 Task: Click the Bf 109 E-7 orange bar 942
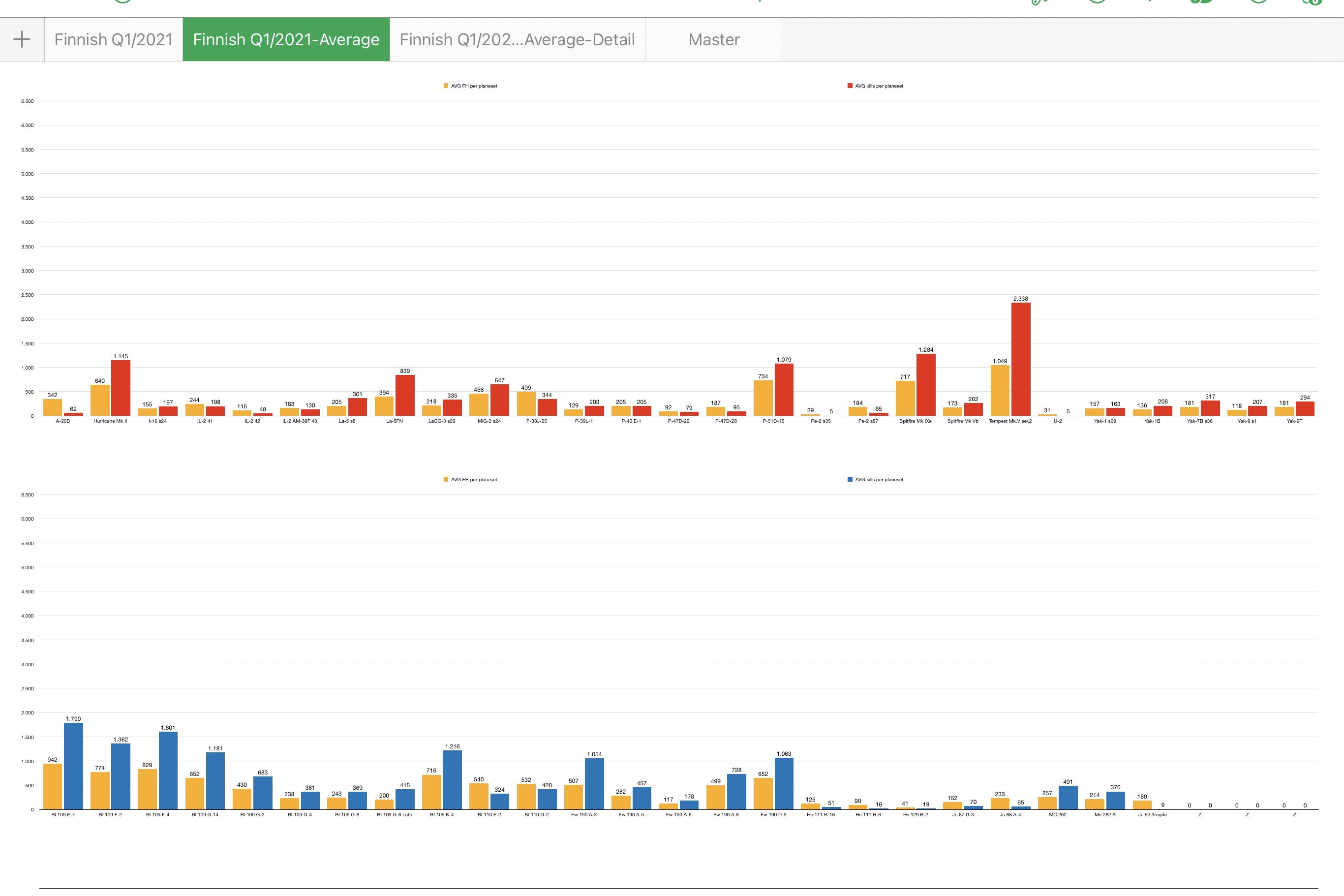(x=53, y=787)
